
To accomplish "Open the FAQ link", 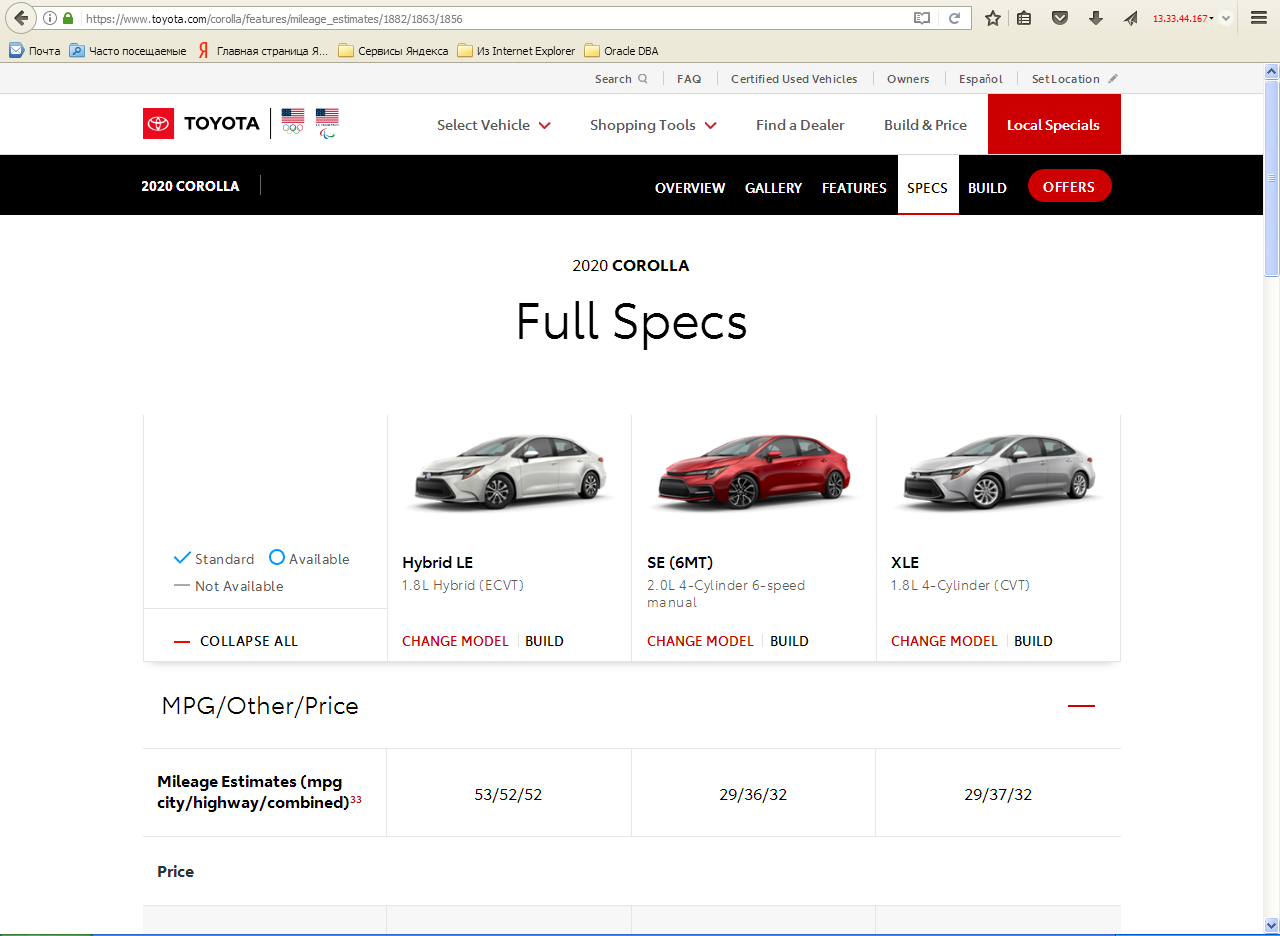I will (689, 79).
